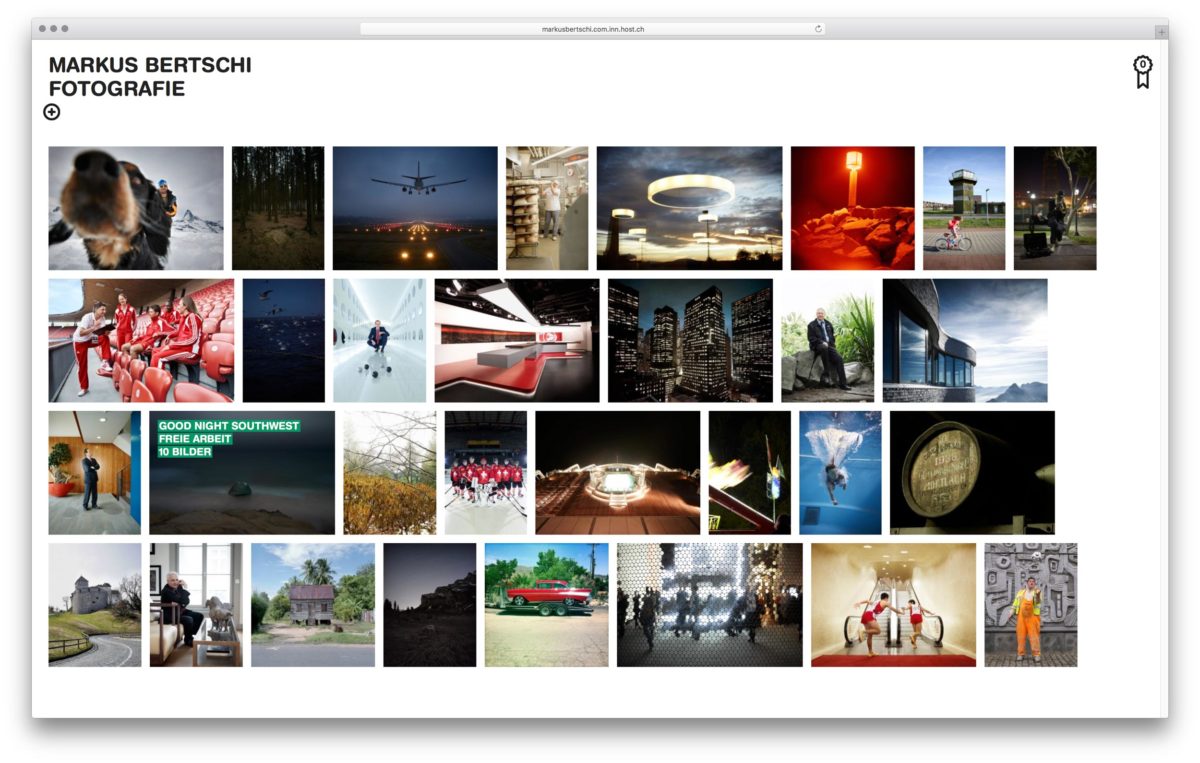The height and width of the screenshot is (763, 1200).
Task: Open the red tracksuit team stadium photo
Action: [141, 340]
